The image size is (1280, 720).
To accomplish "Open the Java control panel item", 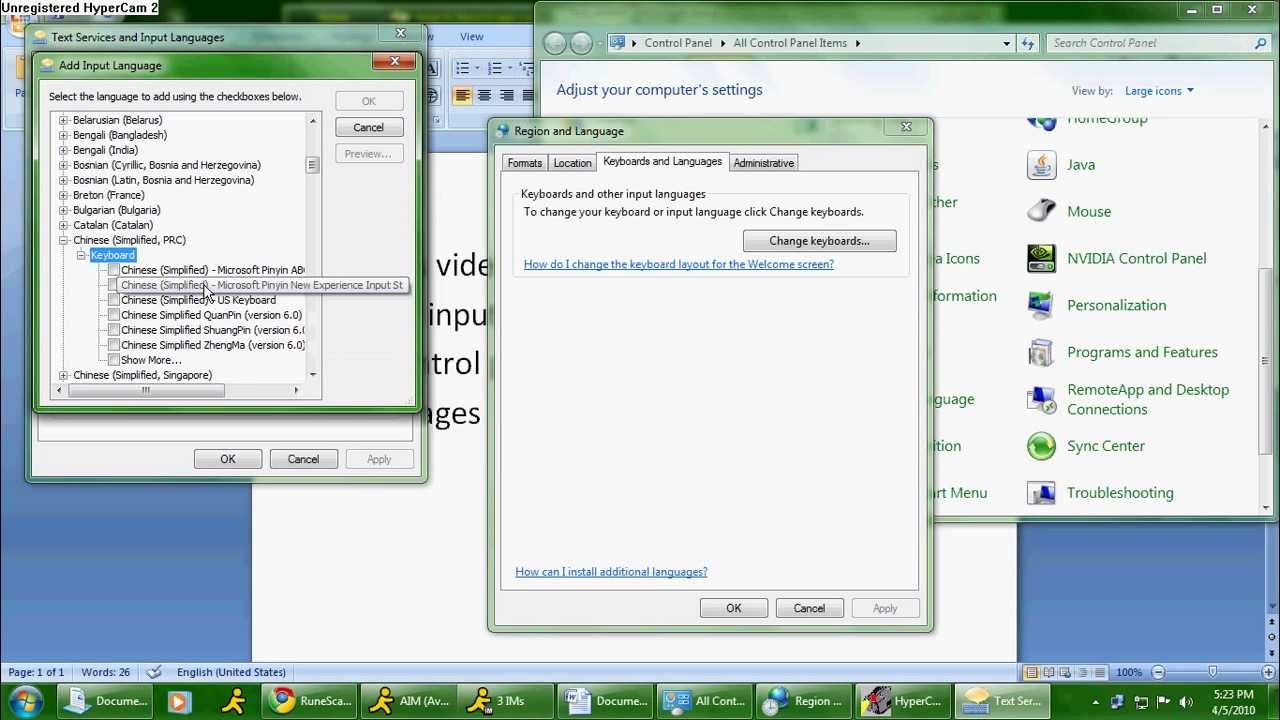I will pos(1061,165).
